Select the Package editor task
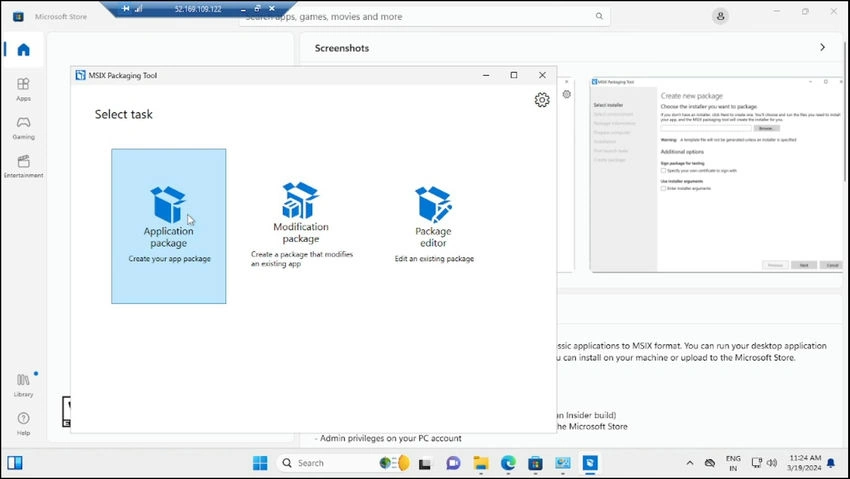850x479 pixels. click(434, 224)
